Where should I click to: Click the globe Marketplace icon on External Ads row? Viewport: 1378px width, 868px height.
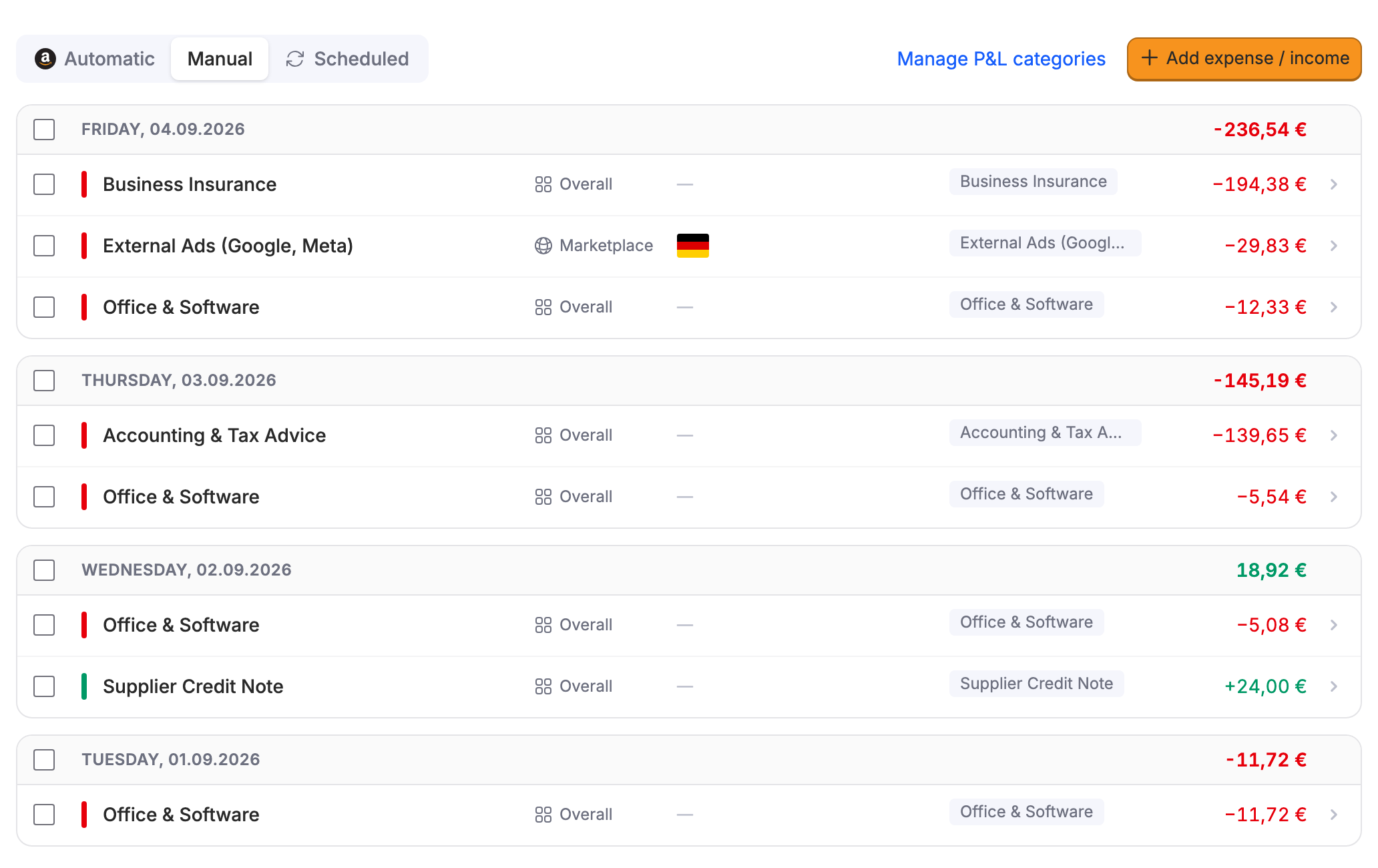543,246
